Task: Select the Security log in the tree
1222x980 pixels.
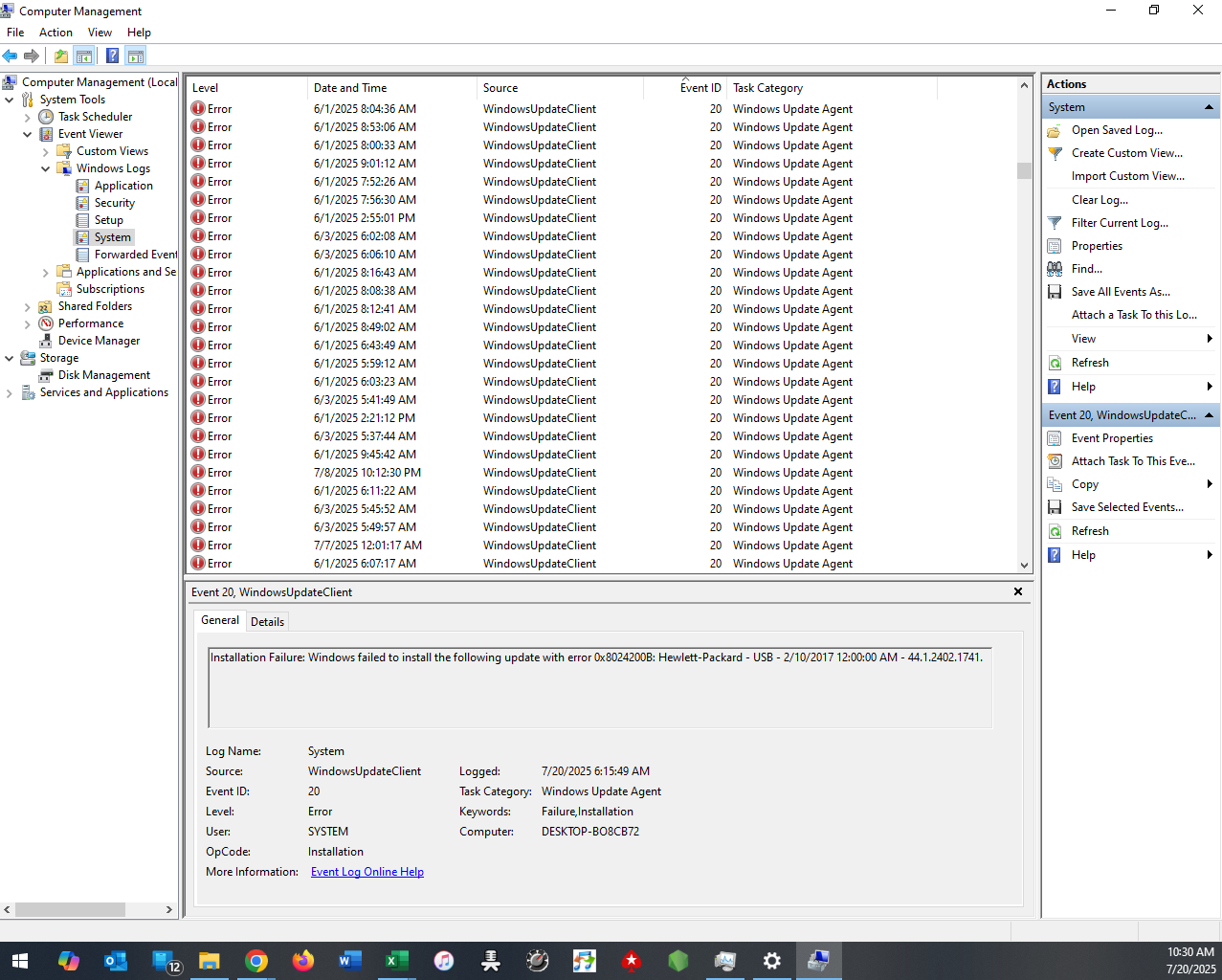Action: coord(115,203)
